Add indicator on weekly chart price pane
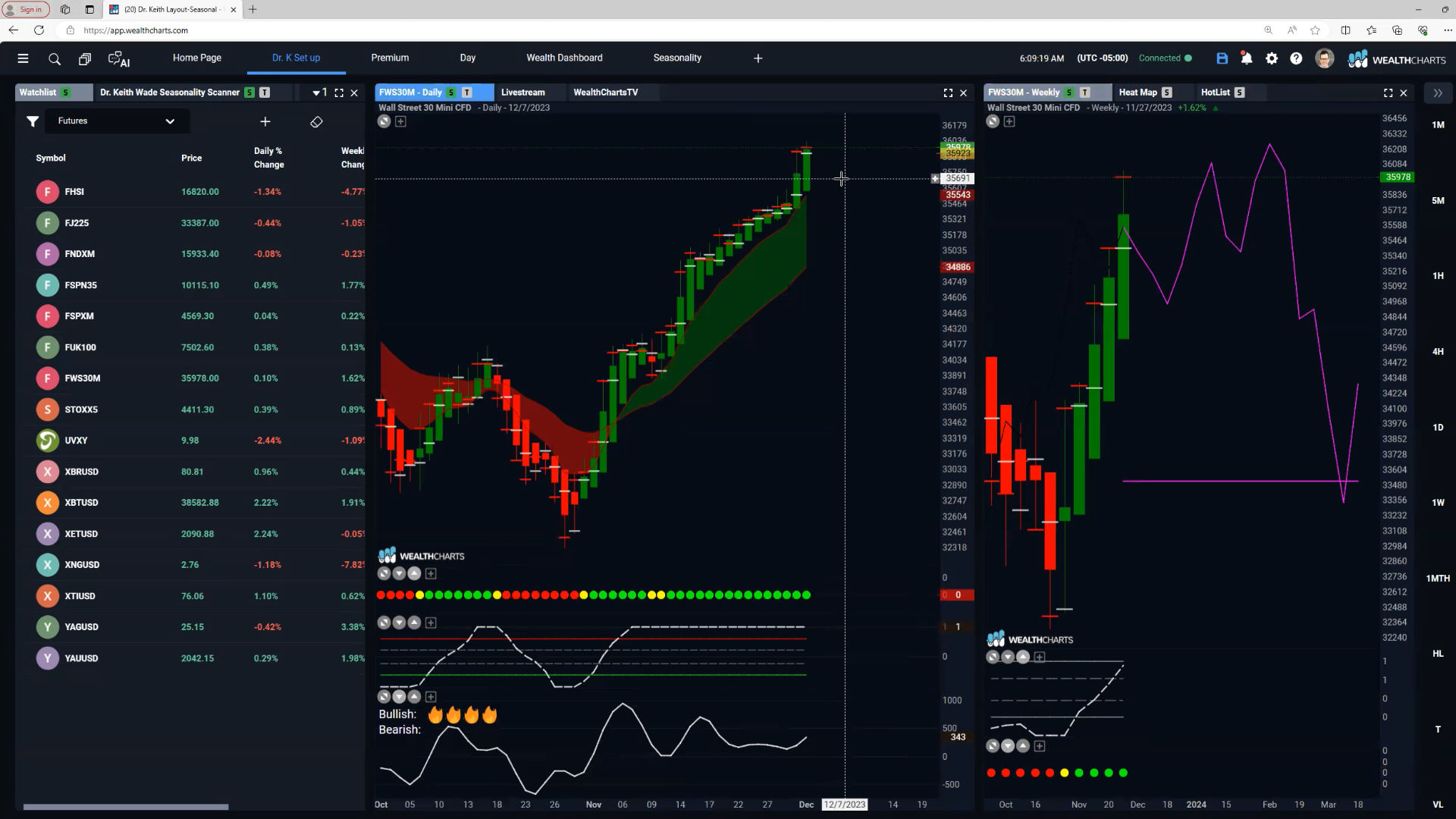The height and width of the screenshot is (819, 1456). [x=1009, y=121]
